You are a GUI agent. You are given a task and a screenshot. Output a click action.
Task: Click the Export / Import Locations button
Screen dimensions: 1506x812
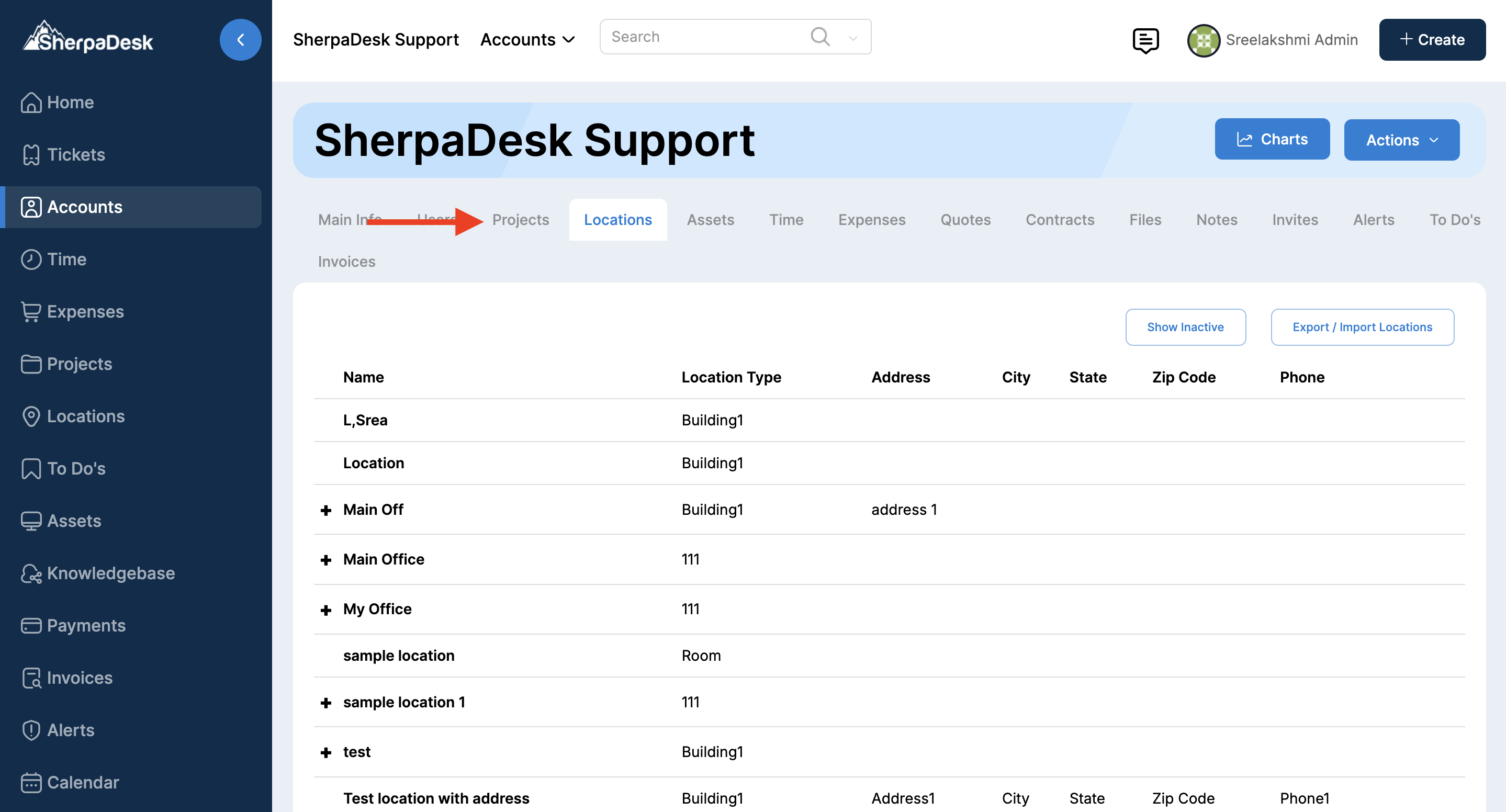click(1362, 327)
